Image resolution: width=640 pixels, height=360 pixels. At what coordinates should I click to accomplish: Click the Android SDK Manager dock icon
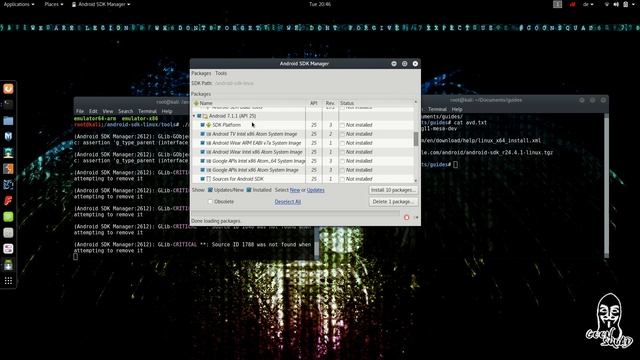[x=8, y=265]
